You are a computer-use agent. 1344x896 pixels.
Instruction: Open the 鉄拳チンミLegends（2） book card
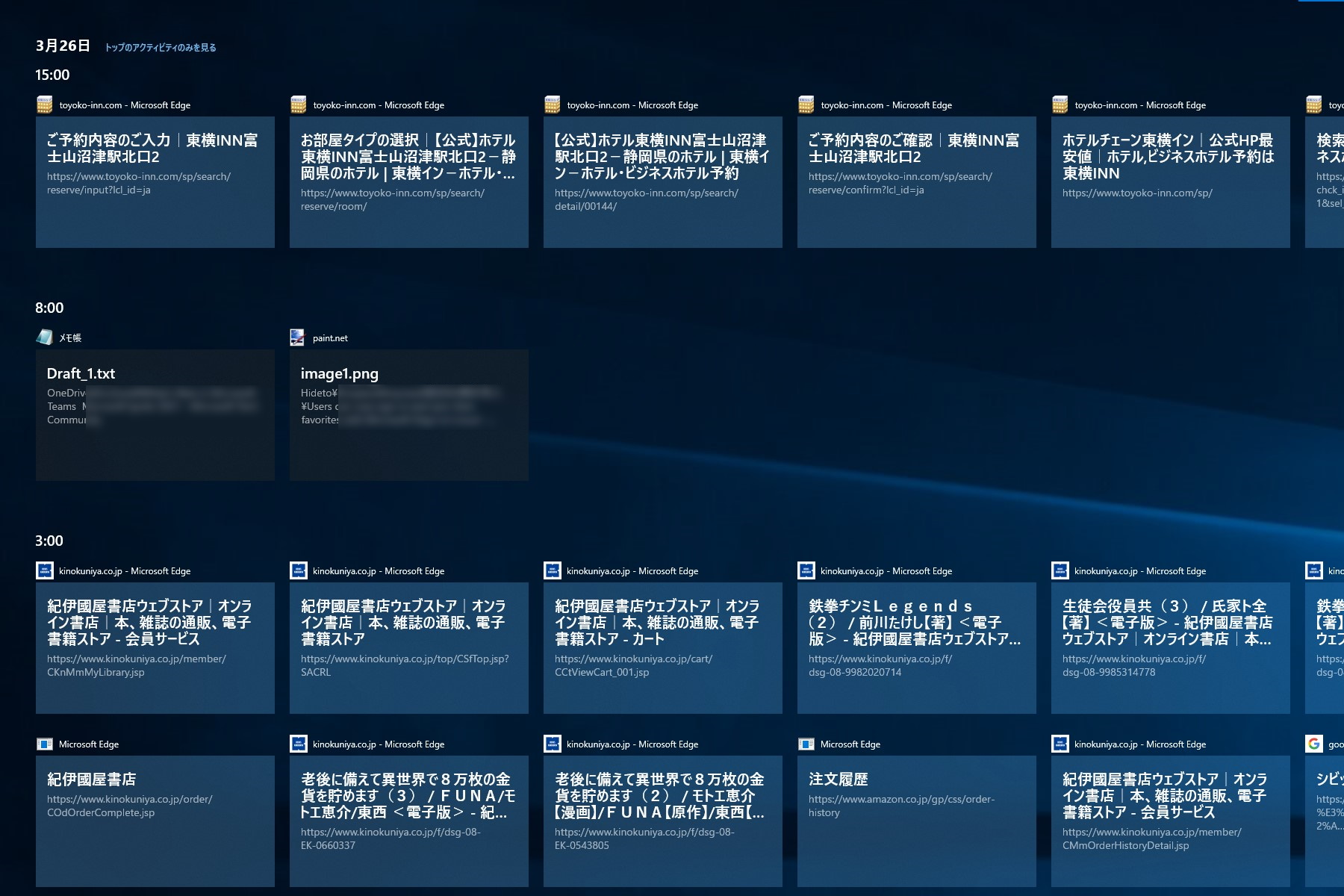917,648
